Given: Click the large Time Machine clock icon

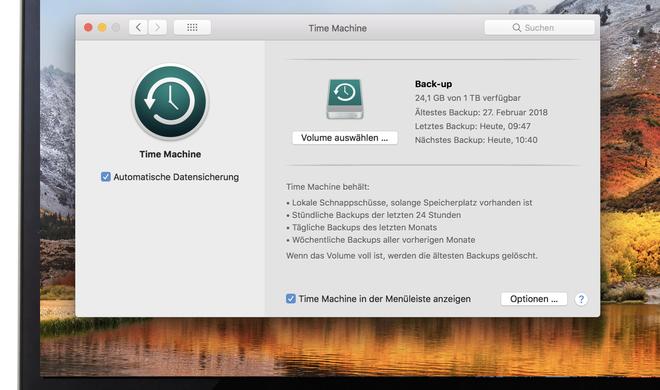Looking at the screenshot, I should 170,102.
